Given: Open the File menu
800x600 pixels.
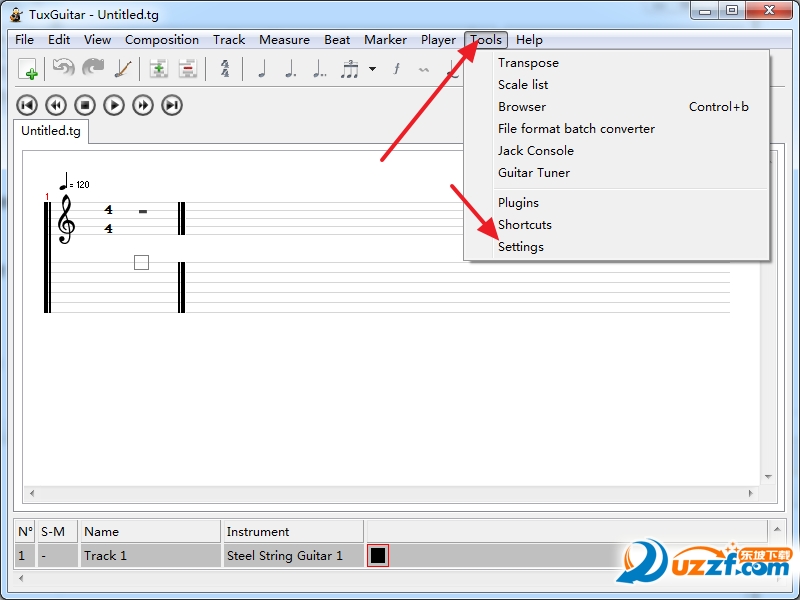Looking at the screenshot, I should (24, 40).
